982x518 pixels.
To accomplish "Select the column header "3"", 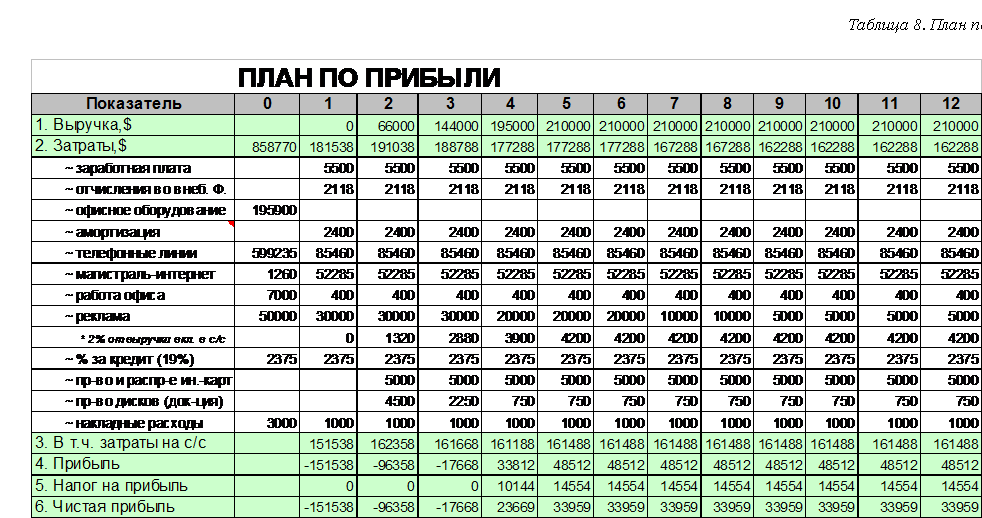I will click(x=450, y=103).
